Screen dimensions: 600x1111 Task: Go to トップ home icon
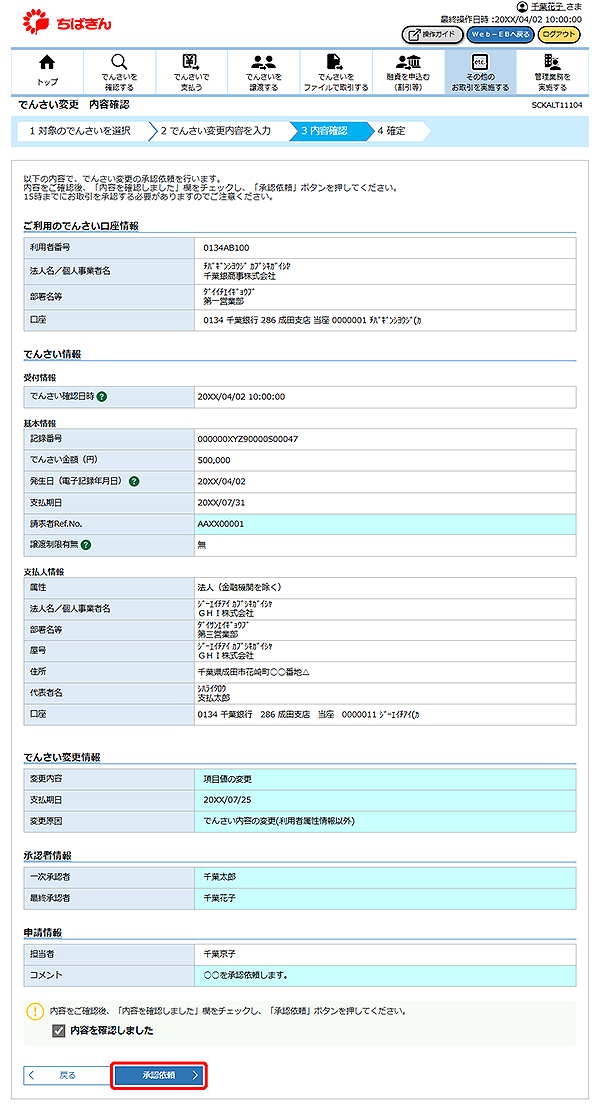coord(47,70)
